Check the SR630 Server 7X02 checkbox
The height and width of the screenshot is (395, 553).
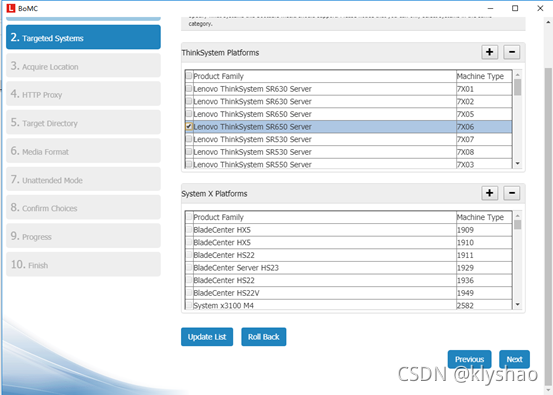coord(189,101)
